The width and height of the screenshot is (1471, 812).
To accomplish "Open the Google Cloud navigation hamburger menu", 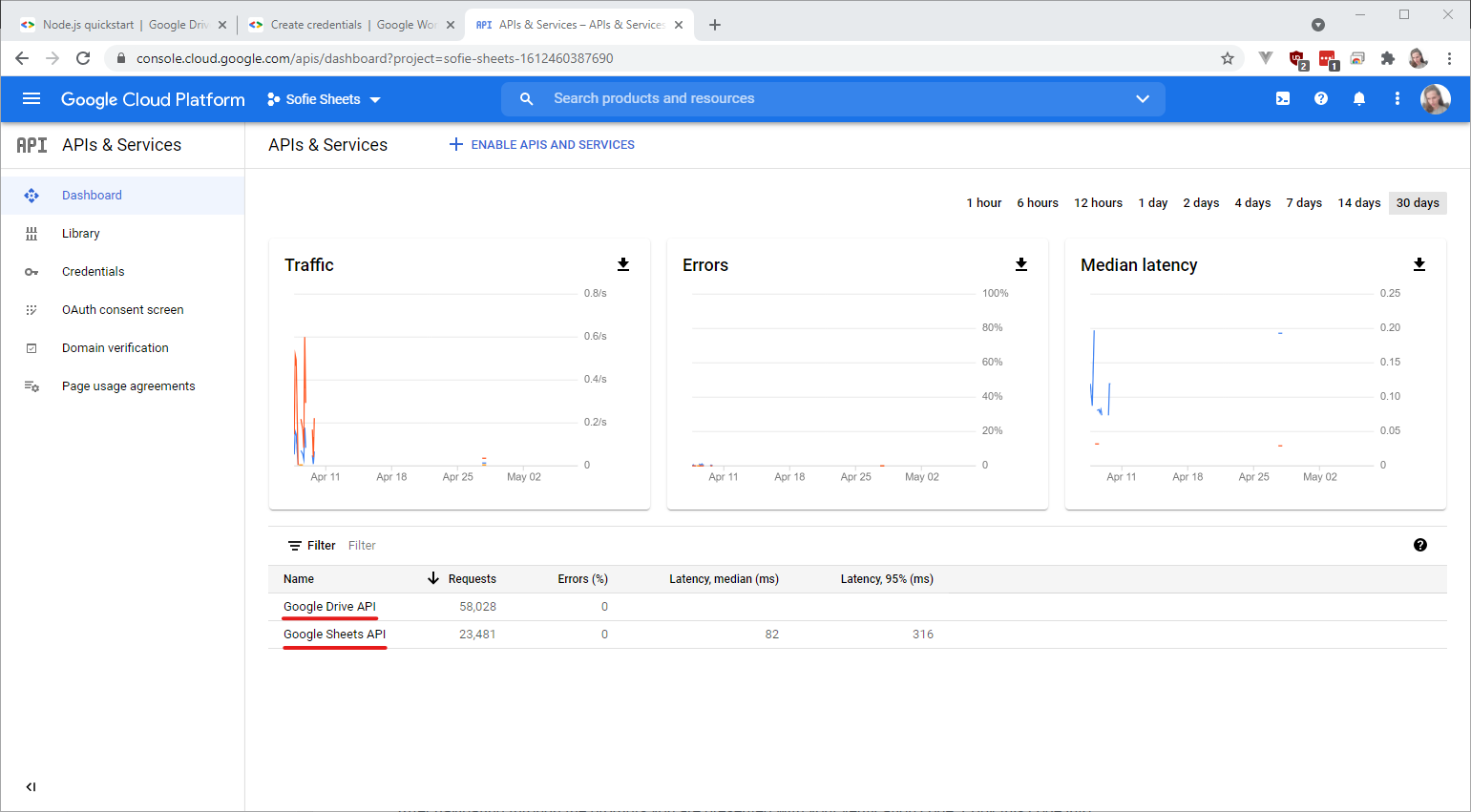I will pos(32,99).
